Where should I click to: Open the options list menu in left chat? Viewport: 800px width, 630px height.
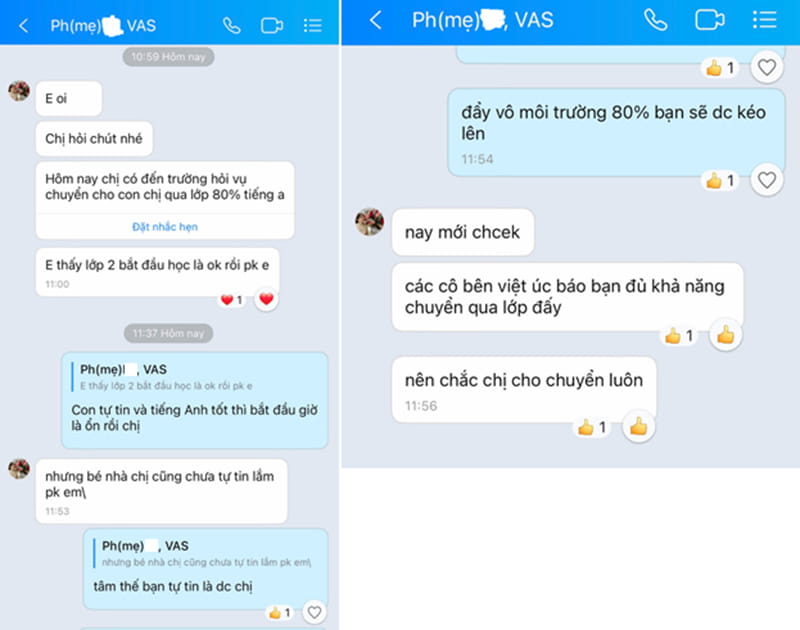coord(312,26)
